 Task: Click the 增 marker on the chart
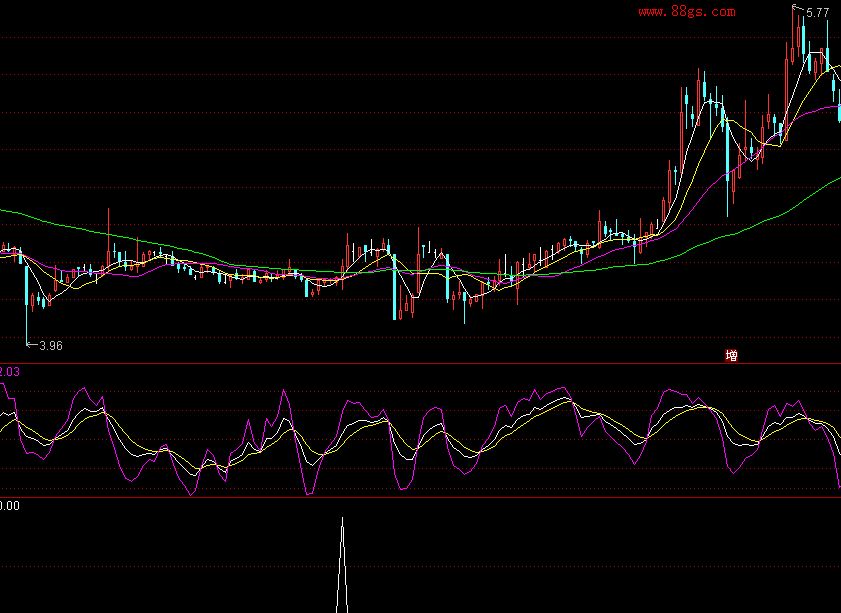(731, 355)
